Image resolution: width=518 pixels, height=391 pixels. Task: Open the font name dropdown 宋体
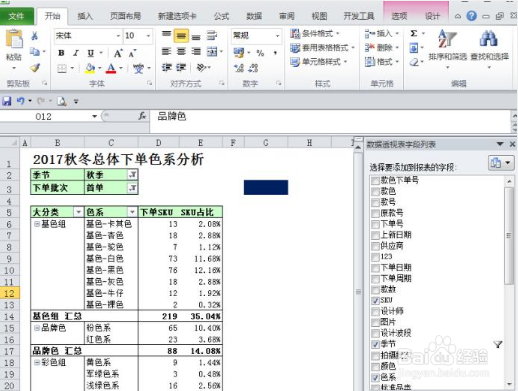[x=118, y=36]
